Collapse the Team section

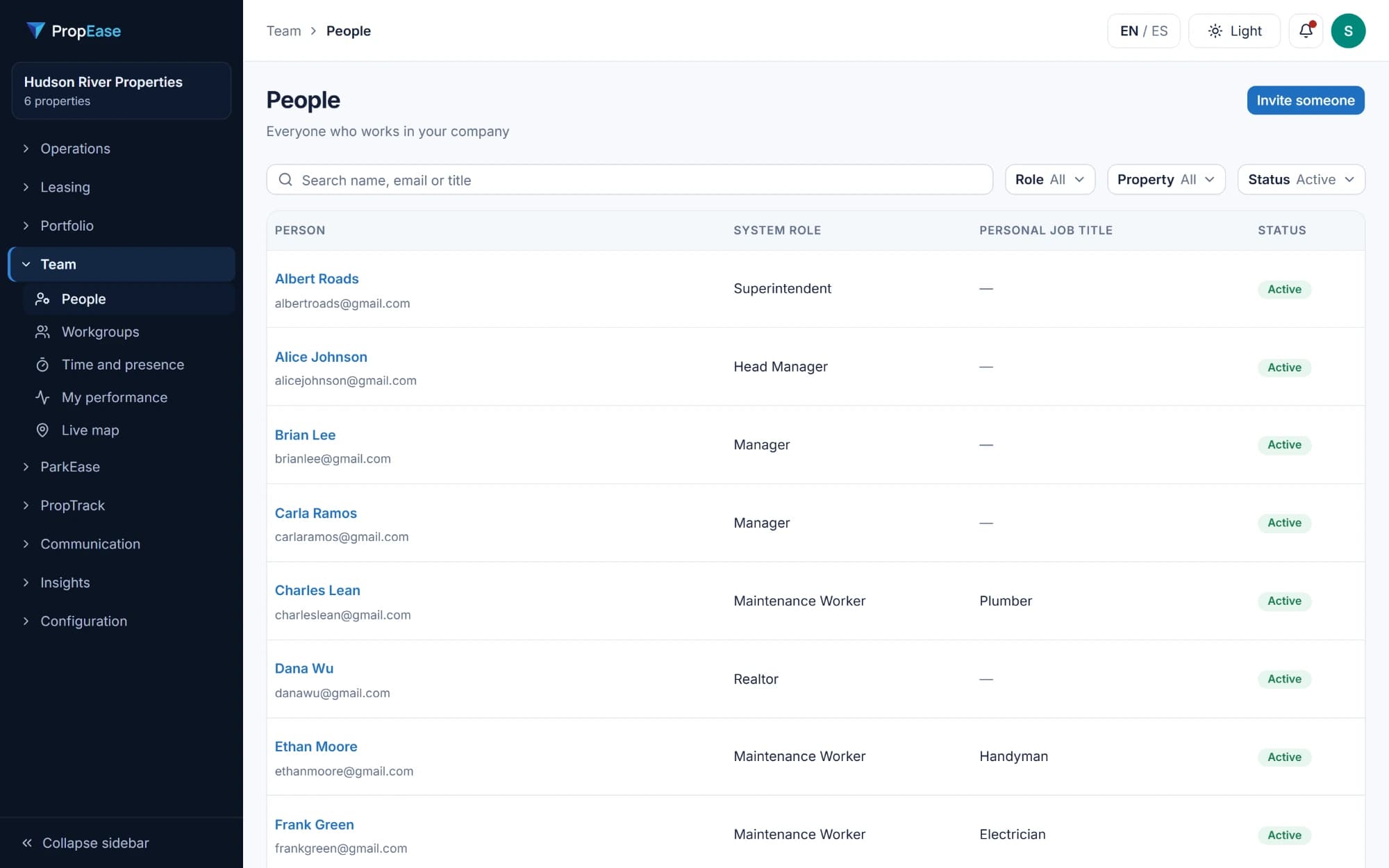(122, 265)
